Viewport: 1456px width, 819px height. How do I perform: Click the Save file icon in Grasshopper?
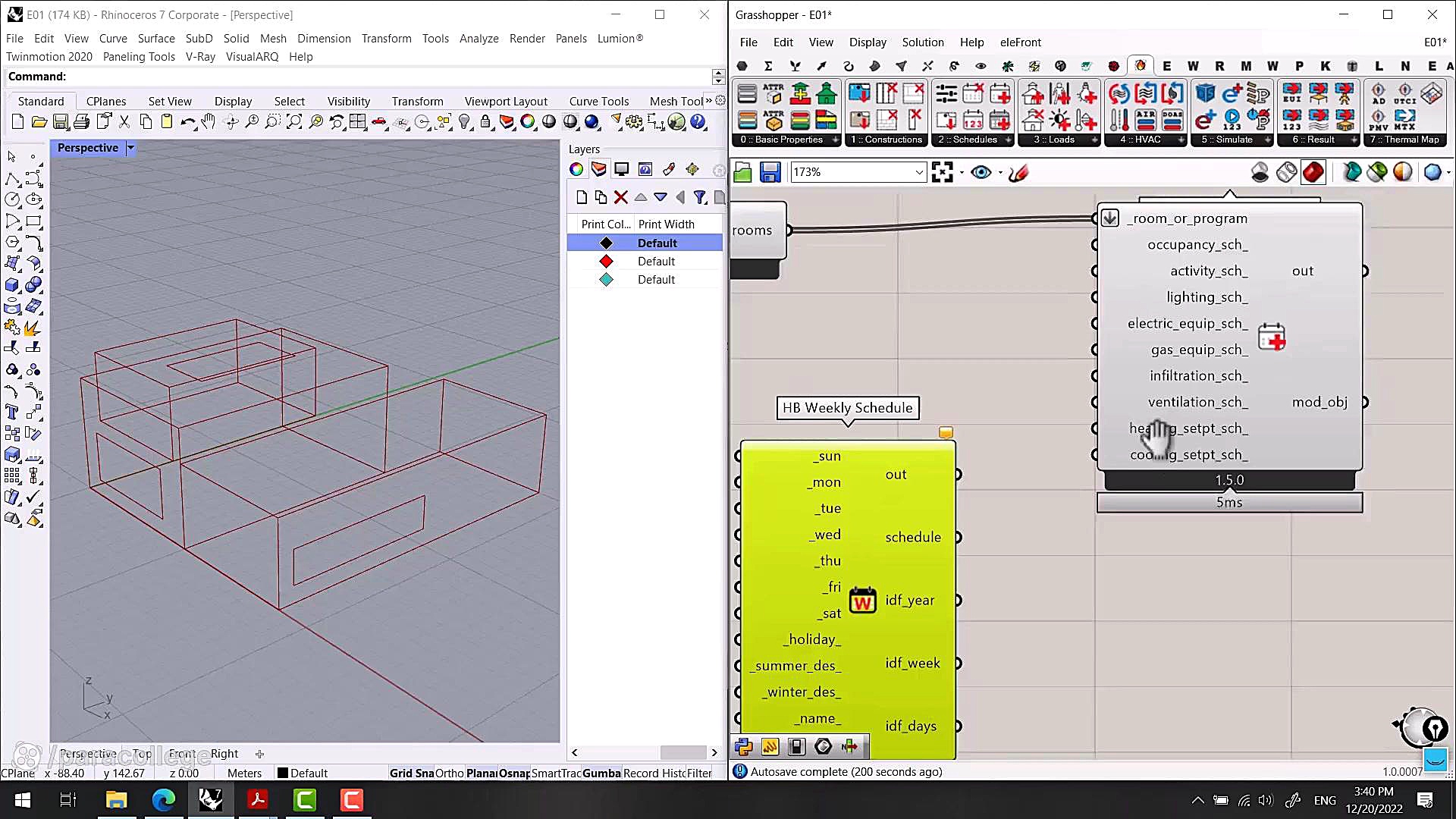[770, 173]
